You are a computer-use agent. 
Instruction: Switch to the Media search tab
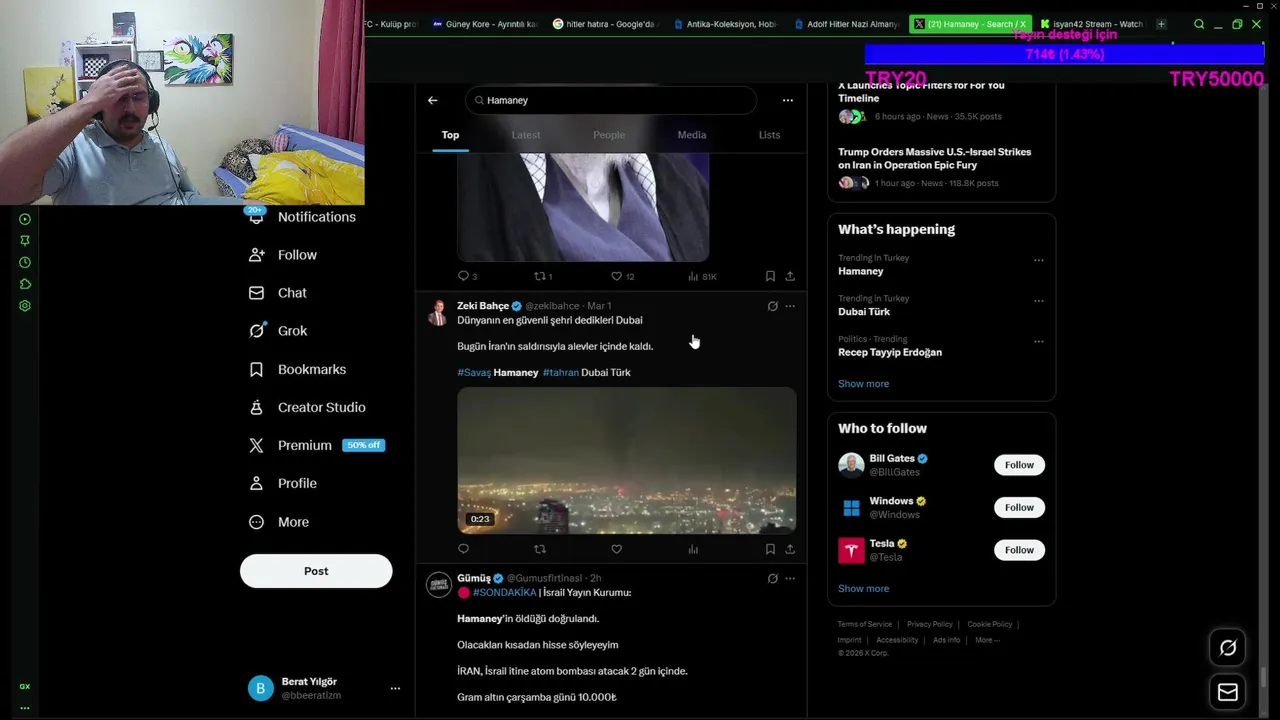tap(692, 135)
